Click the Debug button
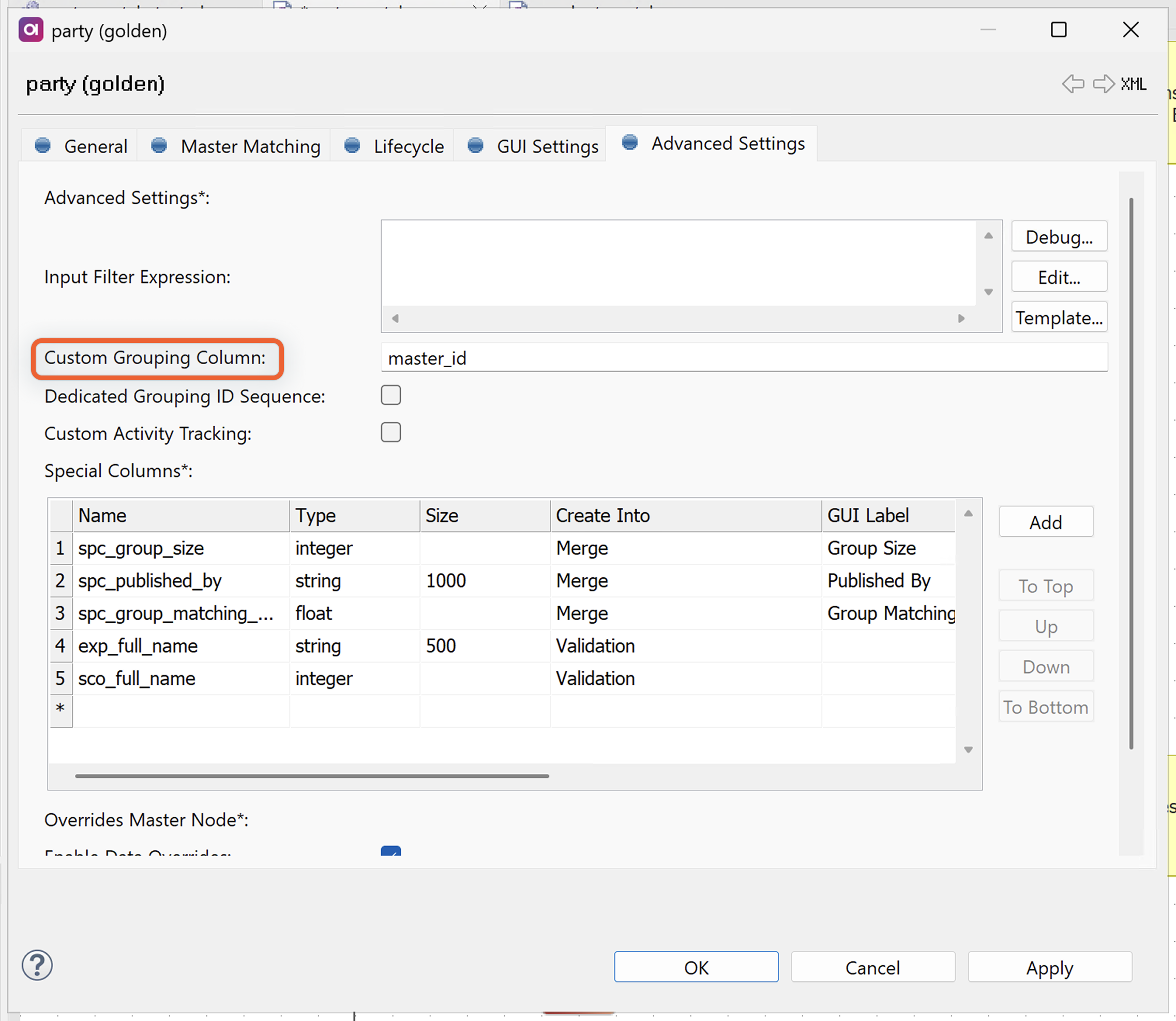 pyautogui.click(x=1059, y=236)
